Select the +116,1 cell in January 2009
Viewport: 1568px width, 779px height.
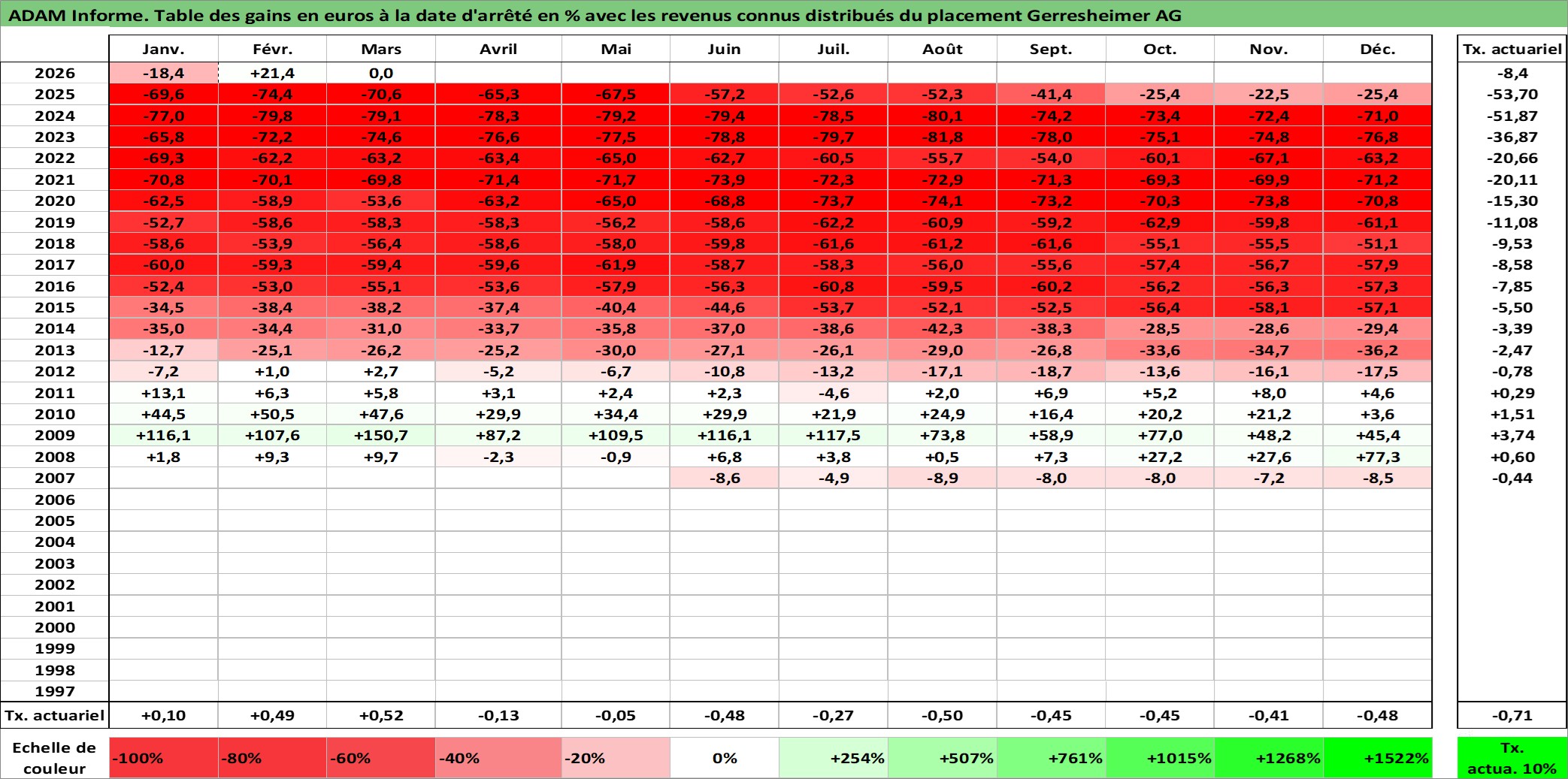click(x=164, y=435)
